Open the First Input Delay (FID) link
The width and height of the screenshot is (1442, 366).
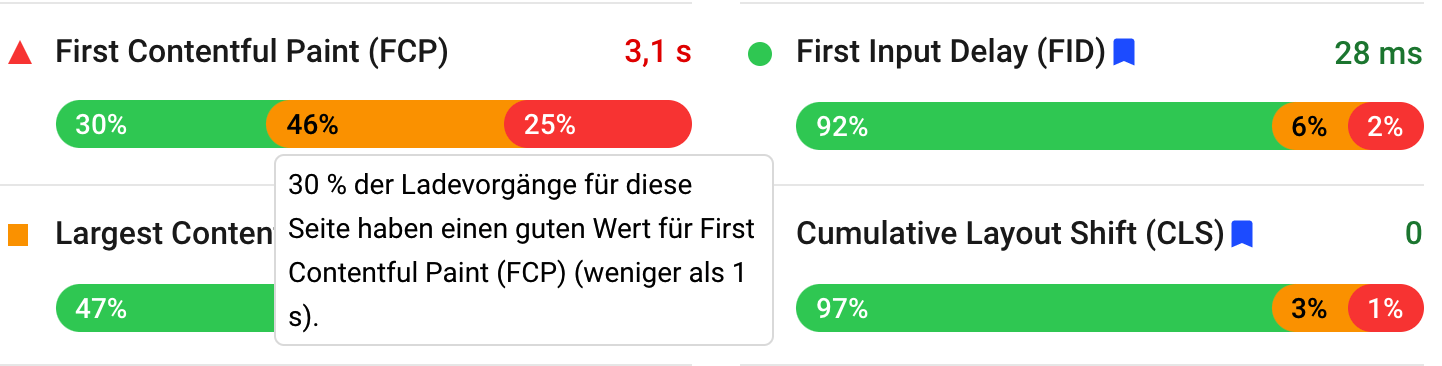(x=951, y=53)
